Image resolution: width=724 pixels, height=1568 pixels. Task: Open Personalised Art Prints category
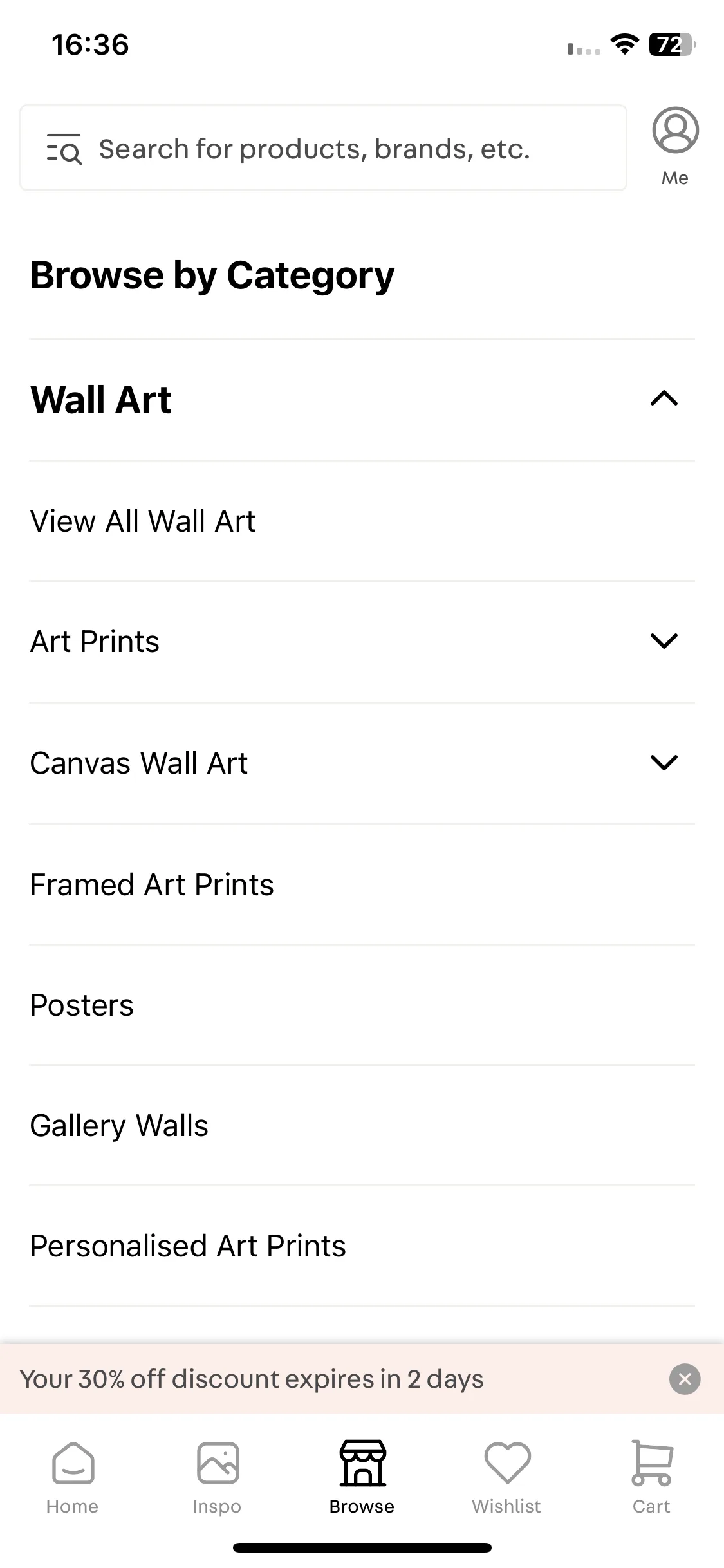click(362, 1246)
